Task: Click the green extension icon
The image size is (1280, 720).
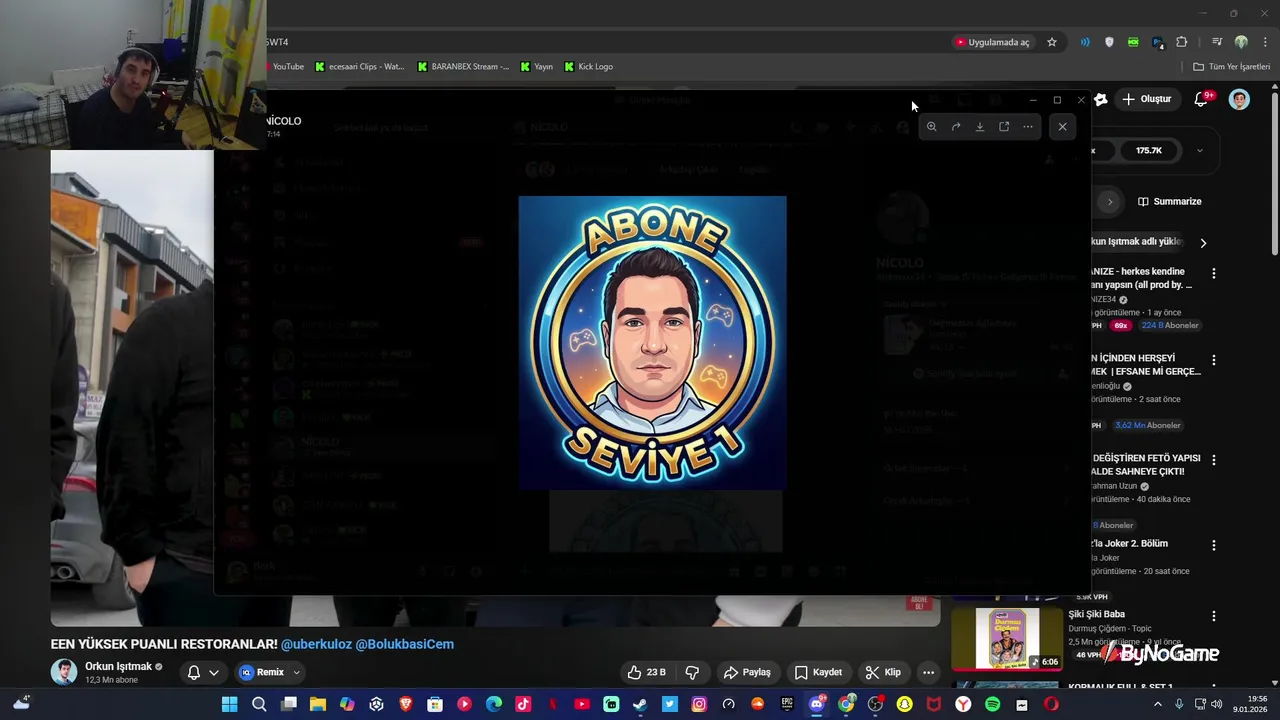Action: tap(1133, 42)
